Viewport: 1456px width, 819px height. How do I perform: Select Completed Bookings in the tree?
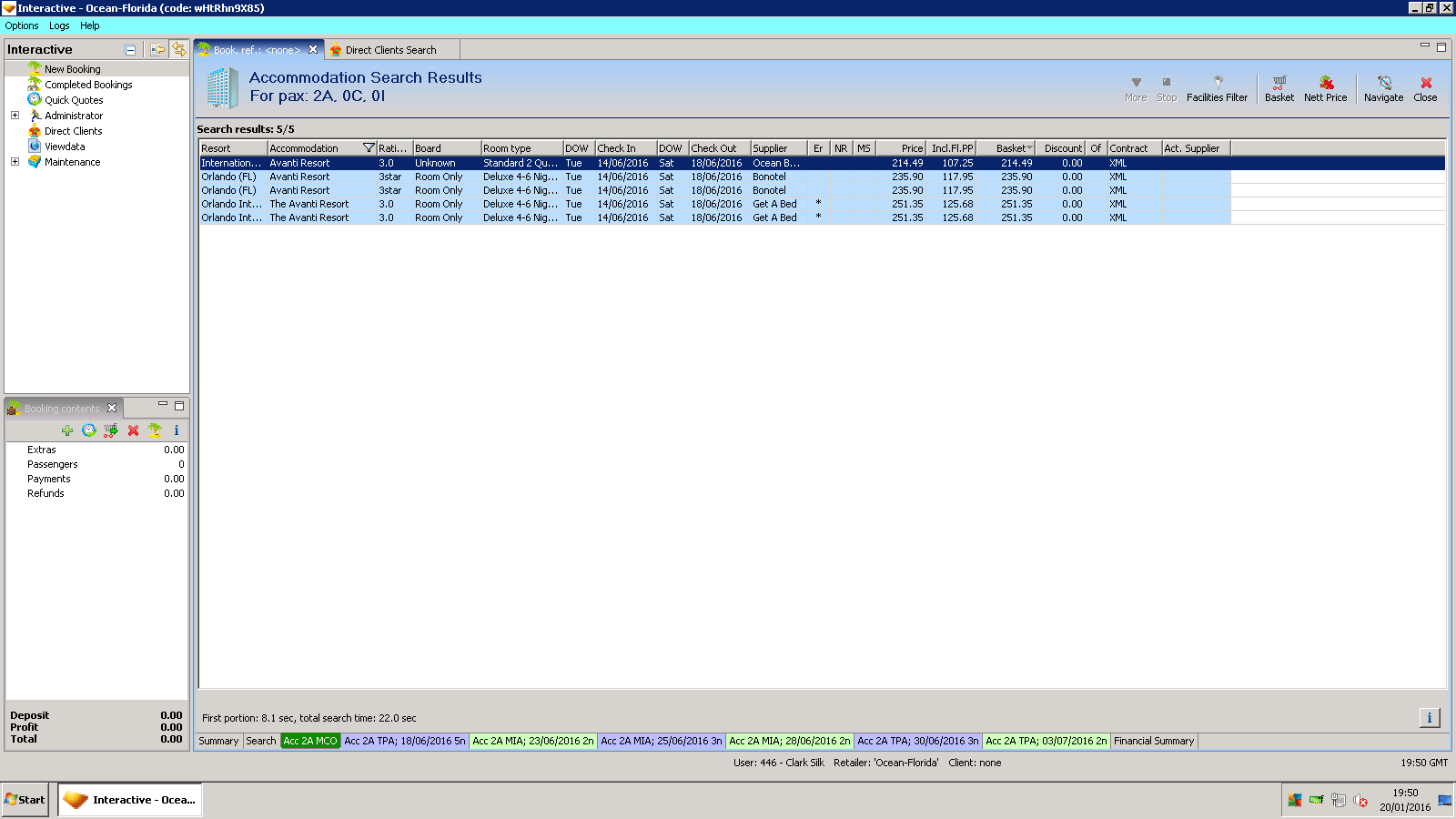click(88, 85)
